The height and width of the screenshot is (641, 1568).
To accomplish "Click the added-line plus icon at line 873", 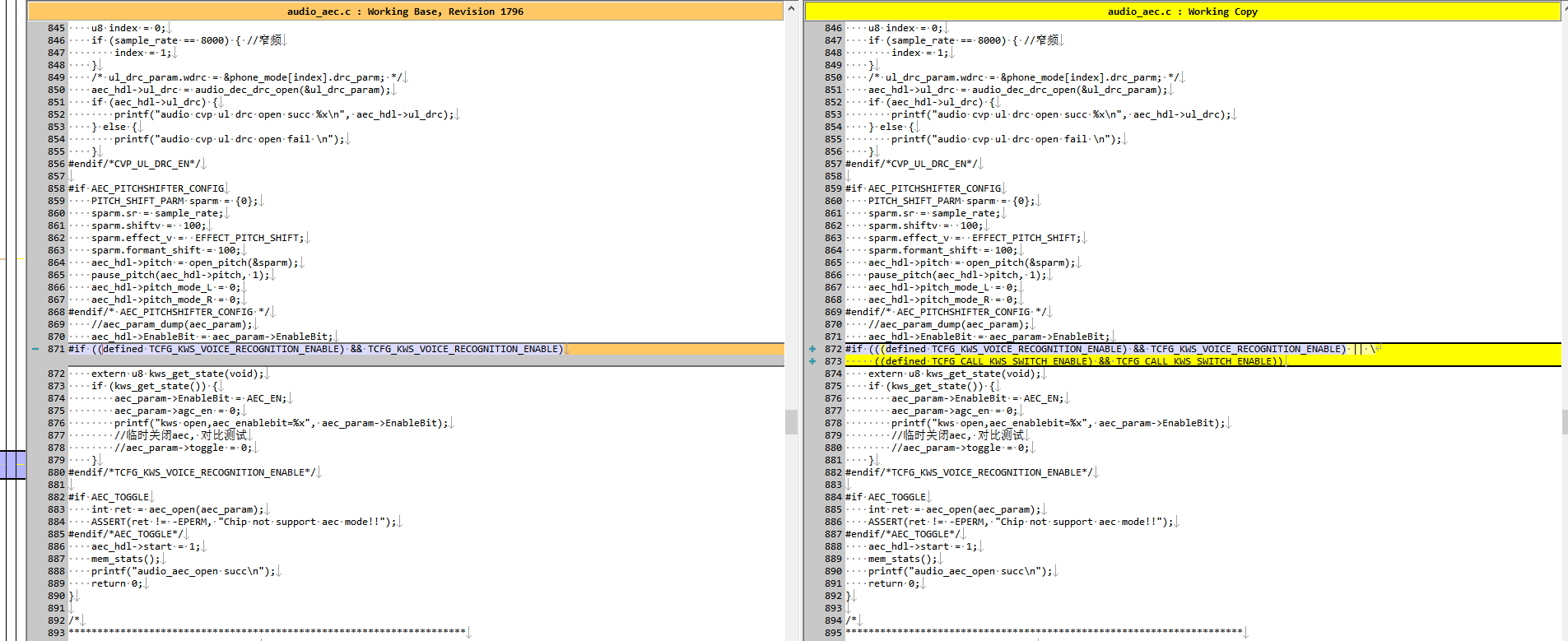I will 812,361.
